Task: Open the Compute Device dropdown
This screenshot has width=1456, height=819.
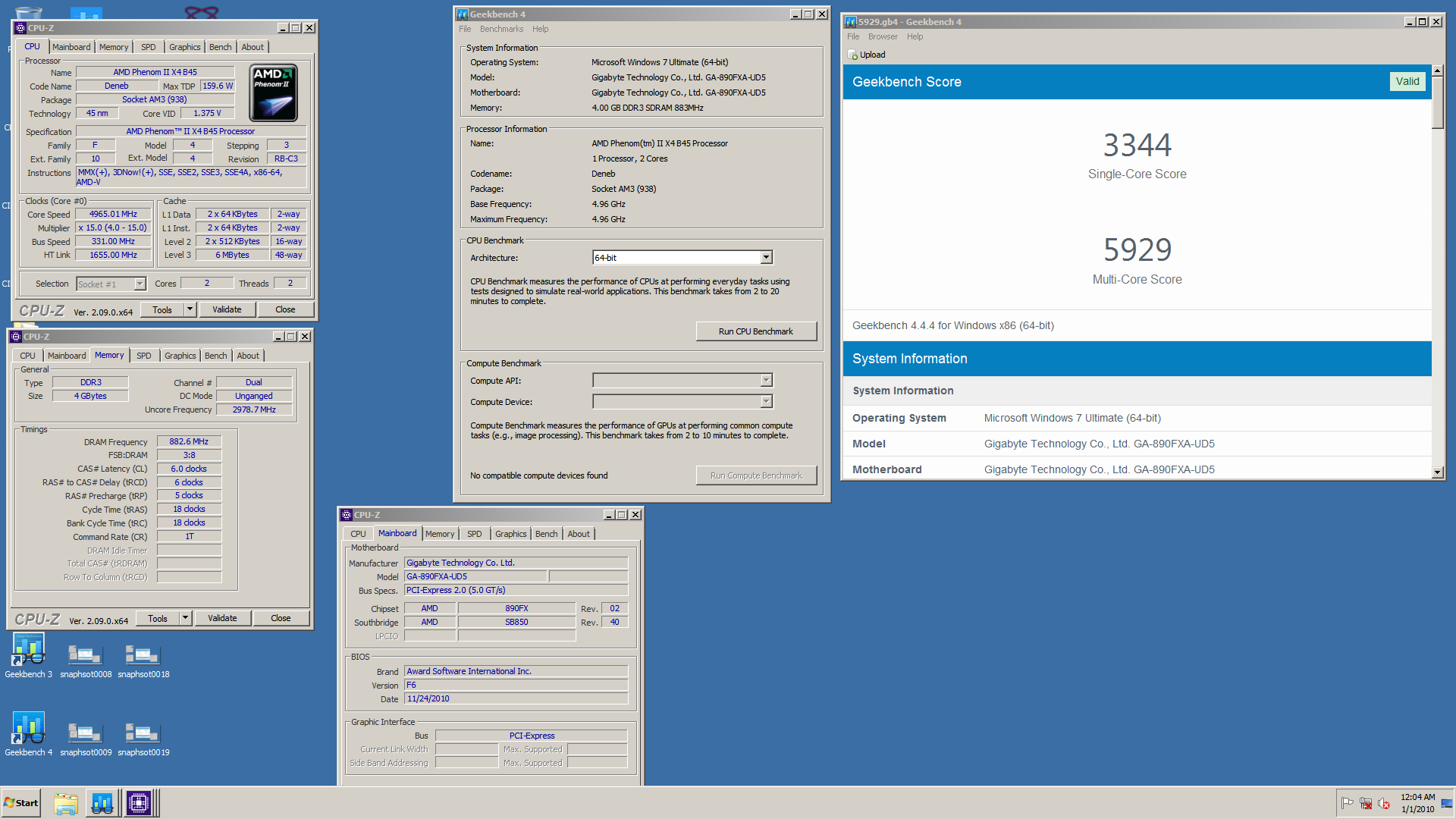Action: [766, 402]
